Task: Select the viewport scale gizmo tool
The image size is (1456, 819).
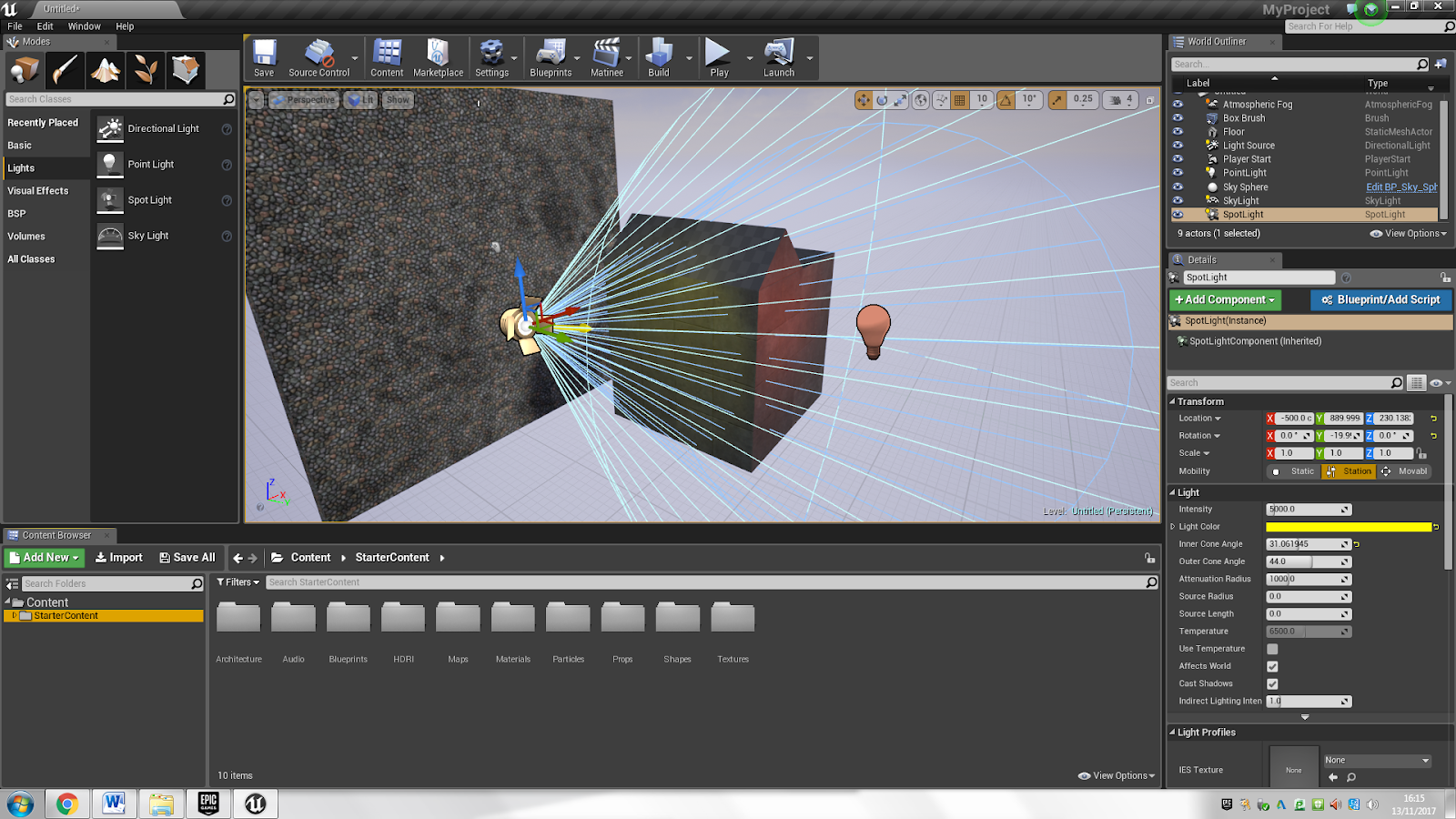Action: point(900,100)
